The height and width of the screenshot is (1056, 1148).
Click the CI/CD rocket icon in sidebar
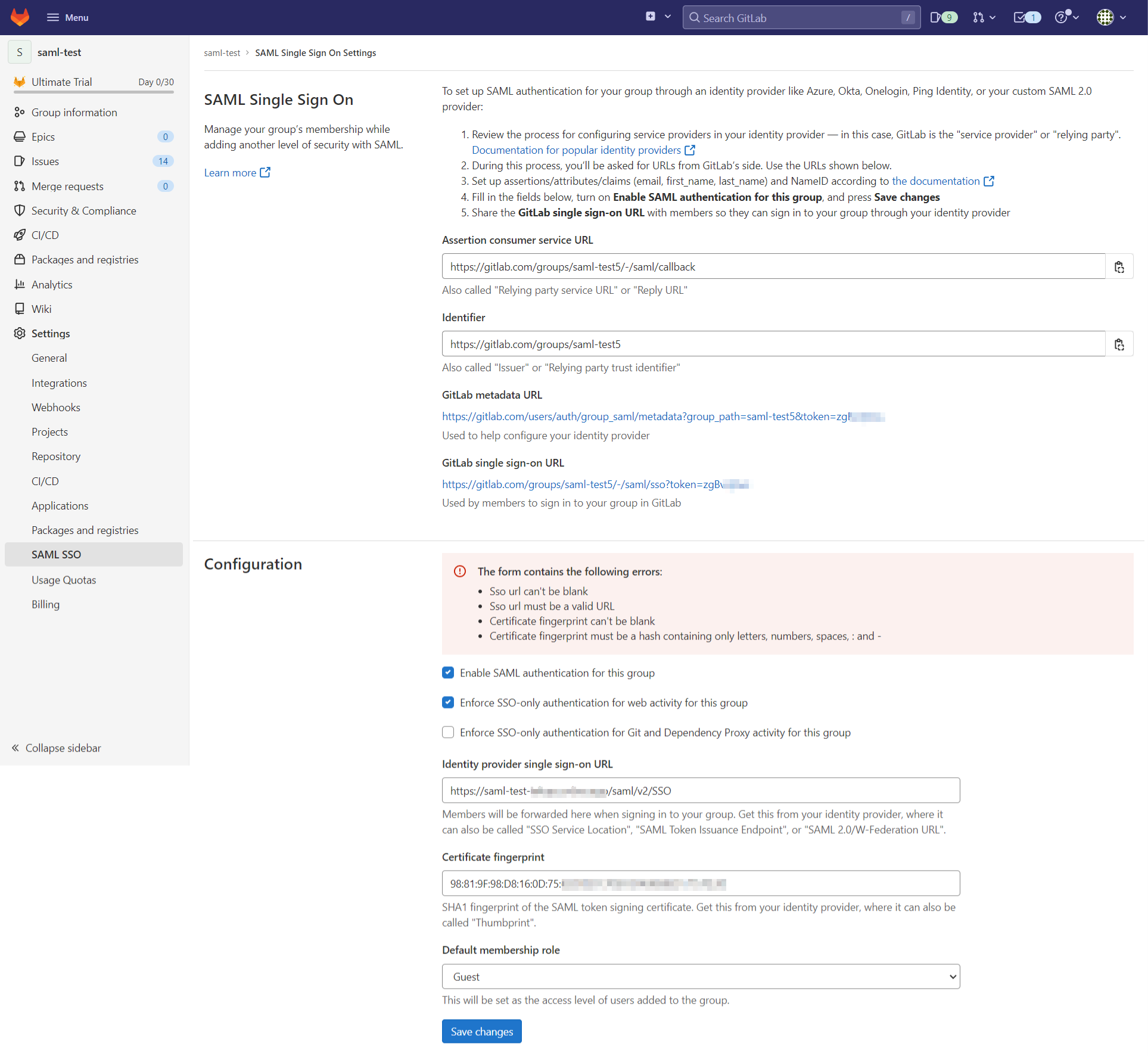coord(20,235)
